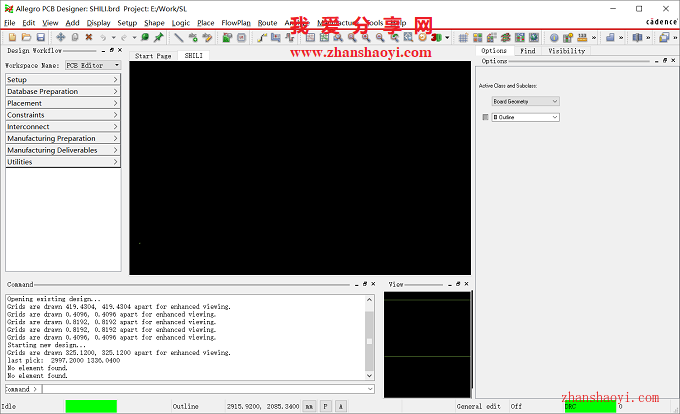Select the Move tool icon
Image resolution: width=680 pixels, height=414 pixels.
click(61, 38)
